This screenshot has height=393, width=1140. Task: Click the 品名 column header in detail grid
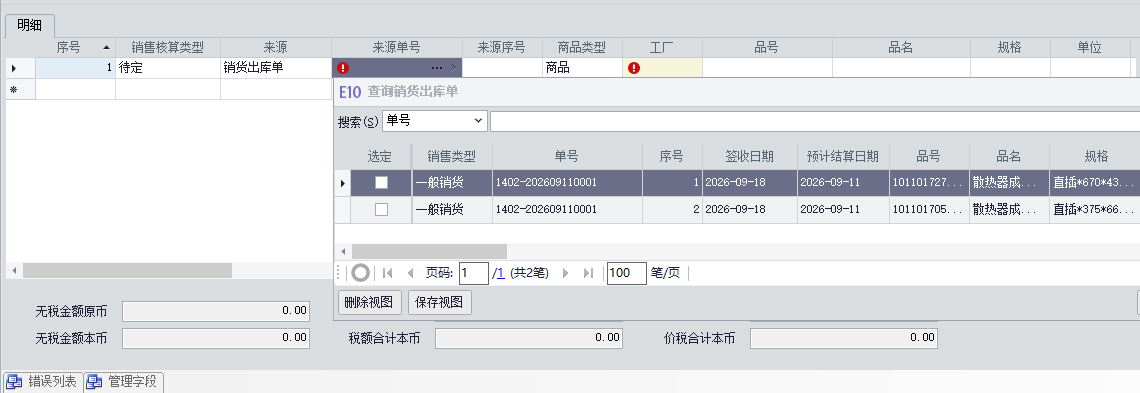(x=901, y=47)
